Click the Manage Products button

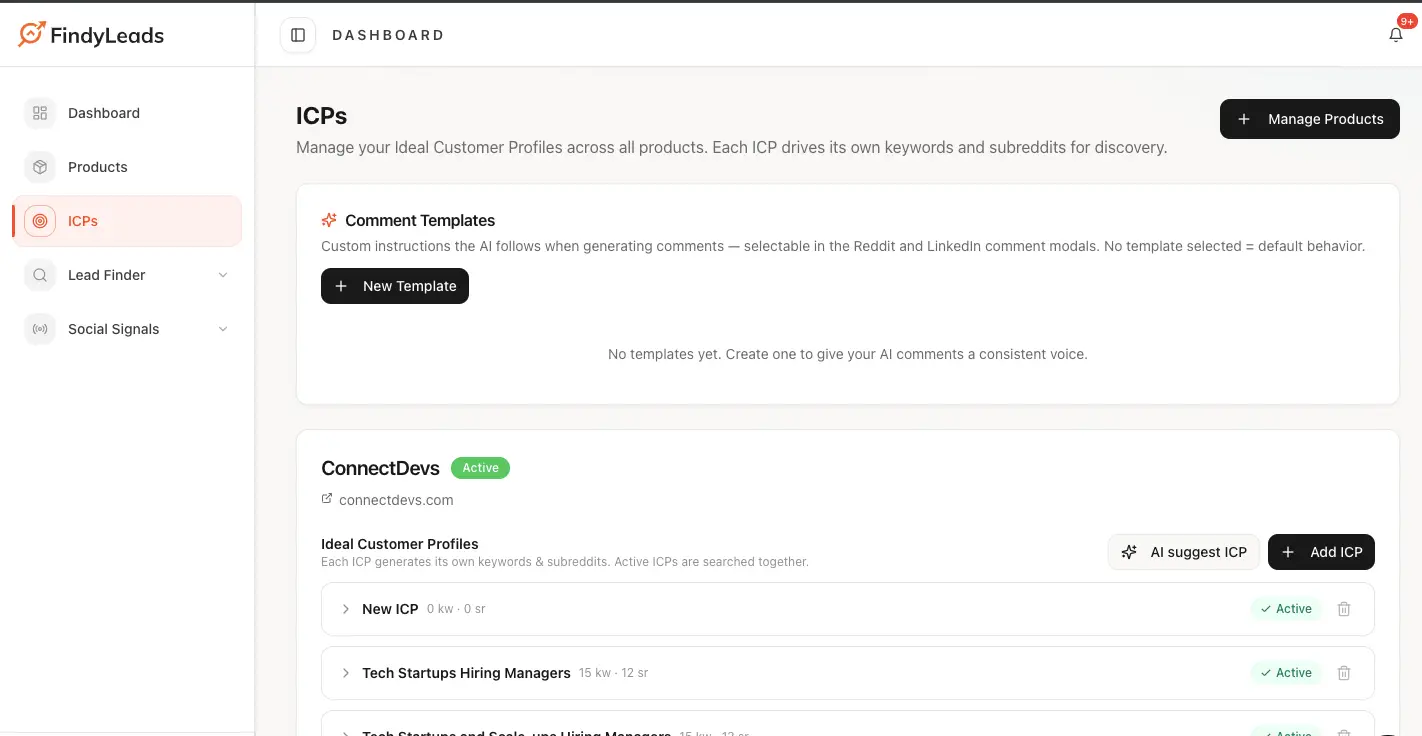[1310, 119]
